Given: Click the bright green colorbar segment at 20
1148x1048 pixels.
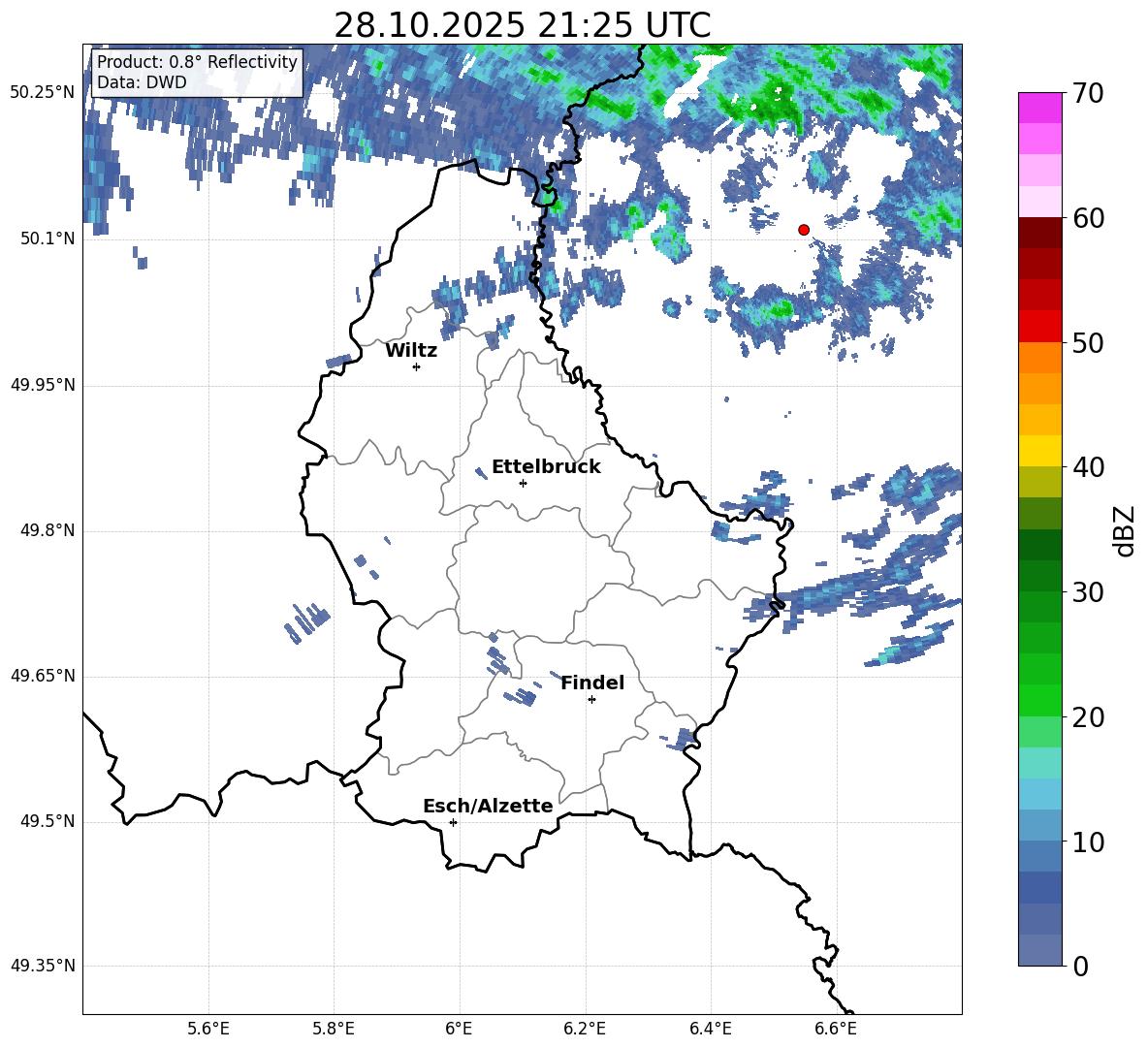Looking at the screenshot, I should click(1040, 700).
